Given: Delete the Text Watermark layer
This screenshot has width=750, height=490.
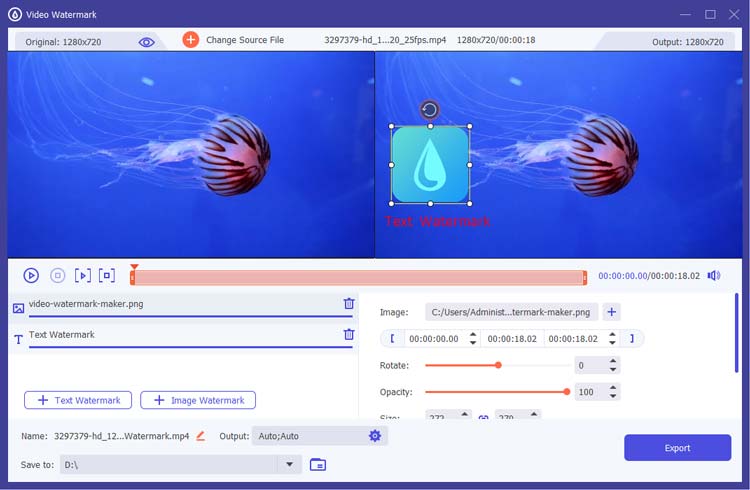Looking at the screenshot, I should [349, 334].
